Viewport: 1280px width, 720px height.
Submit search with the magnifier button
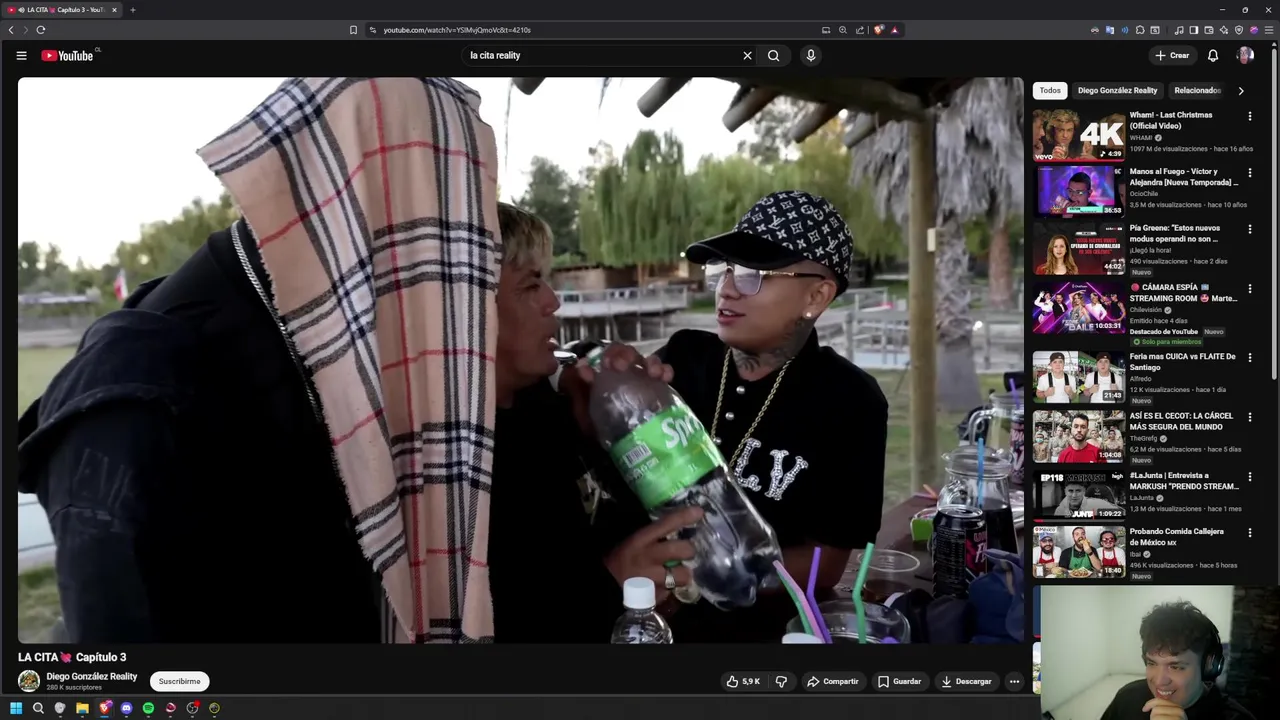pyautogui.click(x=774, y=55)
